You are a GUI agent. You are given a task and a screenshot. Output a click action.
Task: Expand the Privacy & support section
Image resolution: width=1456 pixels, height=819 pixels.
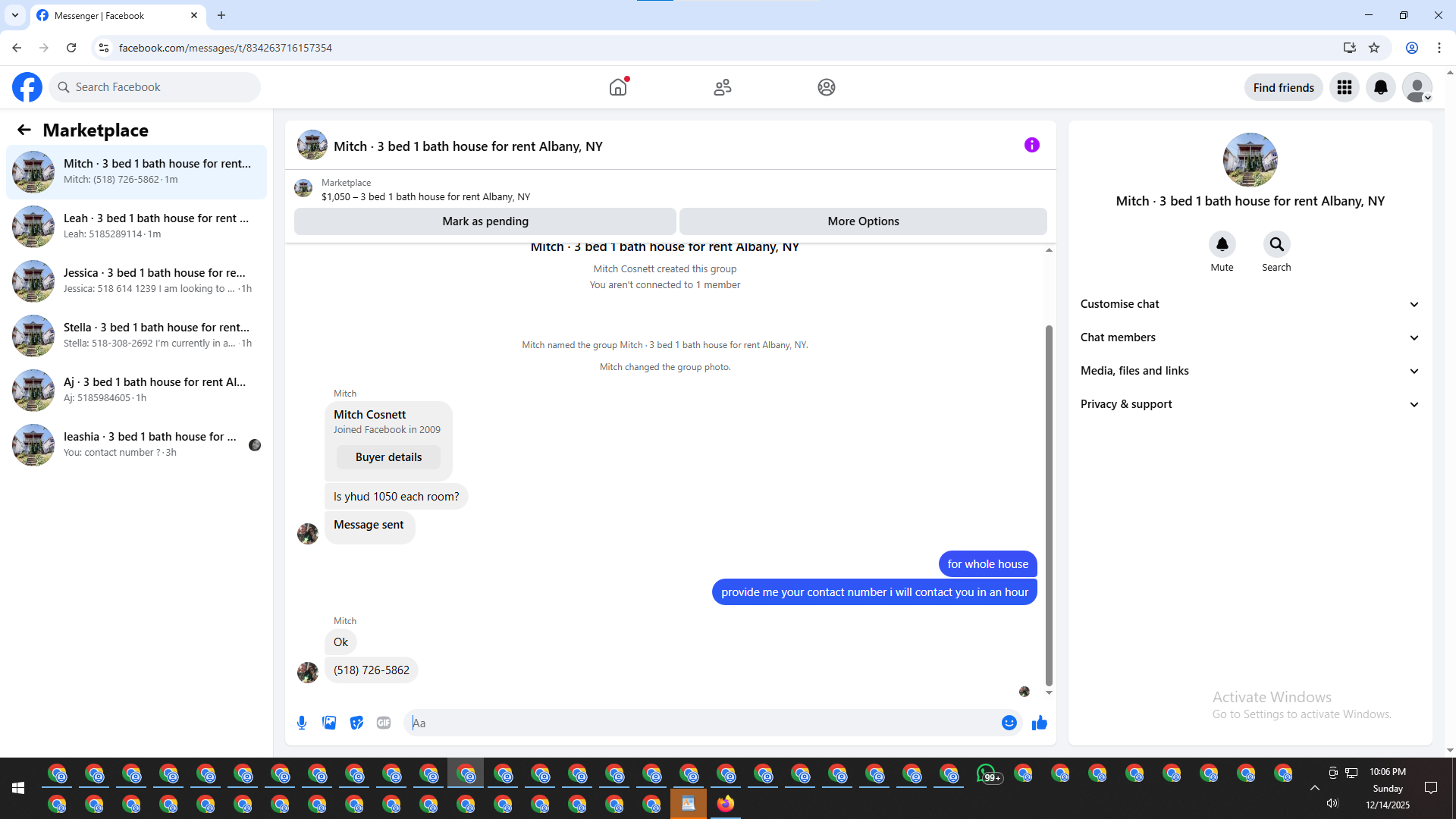pos(1249,404)
